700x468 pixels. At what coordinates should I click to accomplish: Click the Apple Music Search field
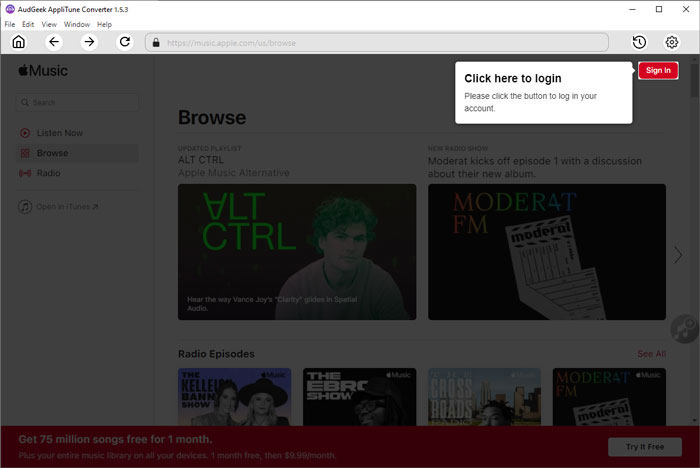coord(77,102)
